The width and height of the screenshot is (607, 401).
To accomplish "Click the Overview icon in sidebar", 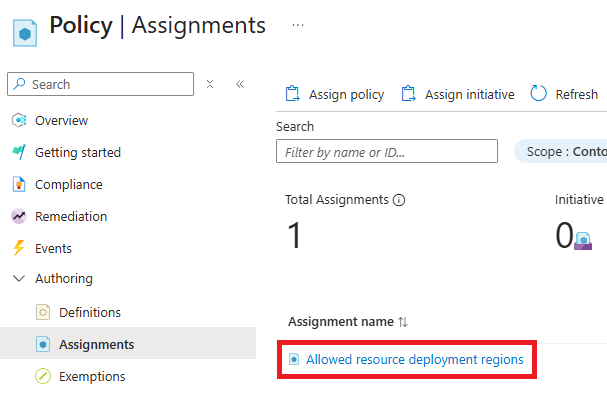I will [x=19, y=121].
